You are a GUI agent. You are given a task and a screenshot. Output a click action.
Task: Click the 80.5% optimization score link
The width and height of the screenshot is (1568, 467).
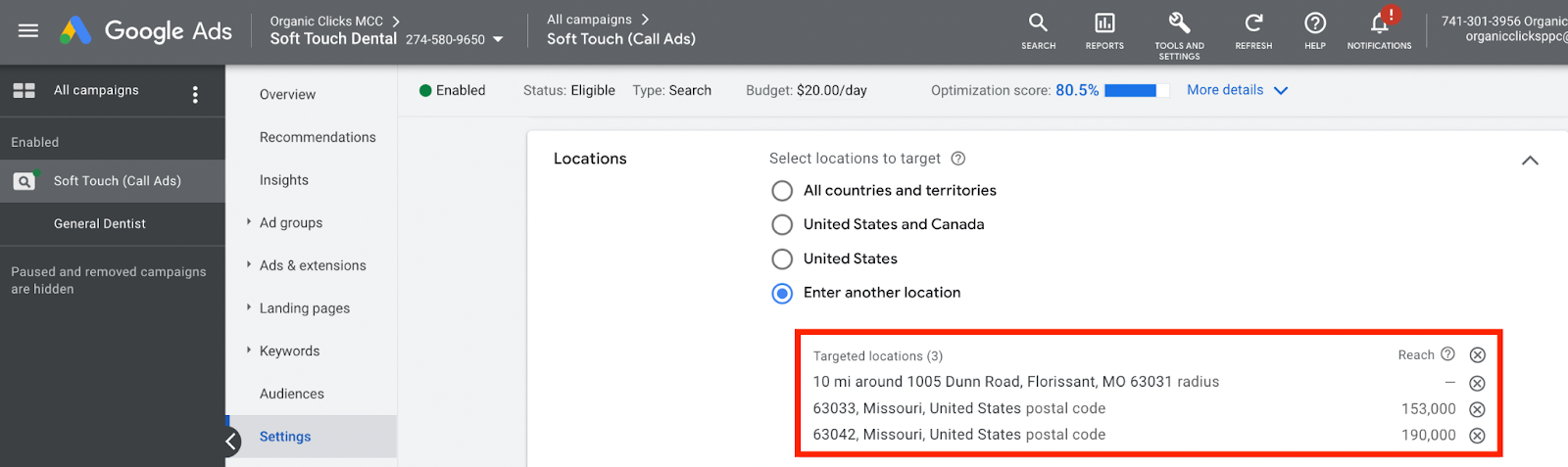pos(1077,90)
